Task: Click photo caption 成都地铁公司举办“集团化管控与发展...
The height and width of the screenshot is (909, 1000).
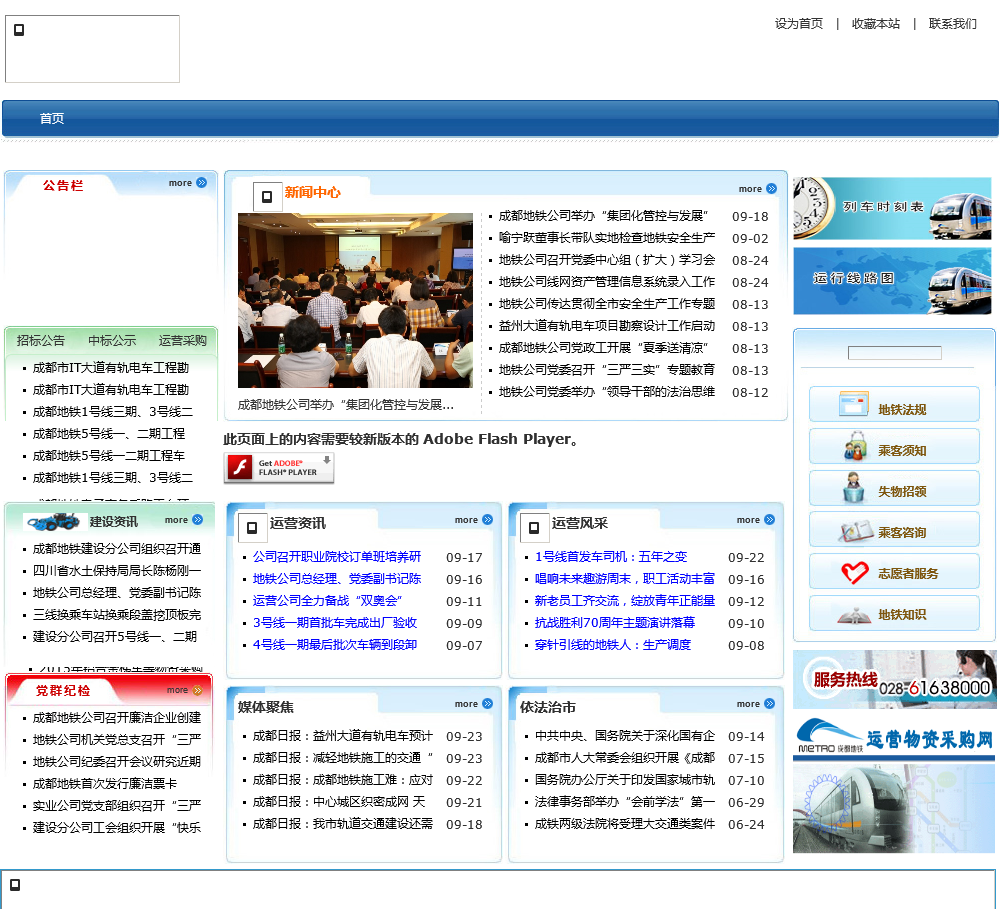Action: pyautogui.click(x=346, y=405)
